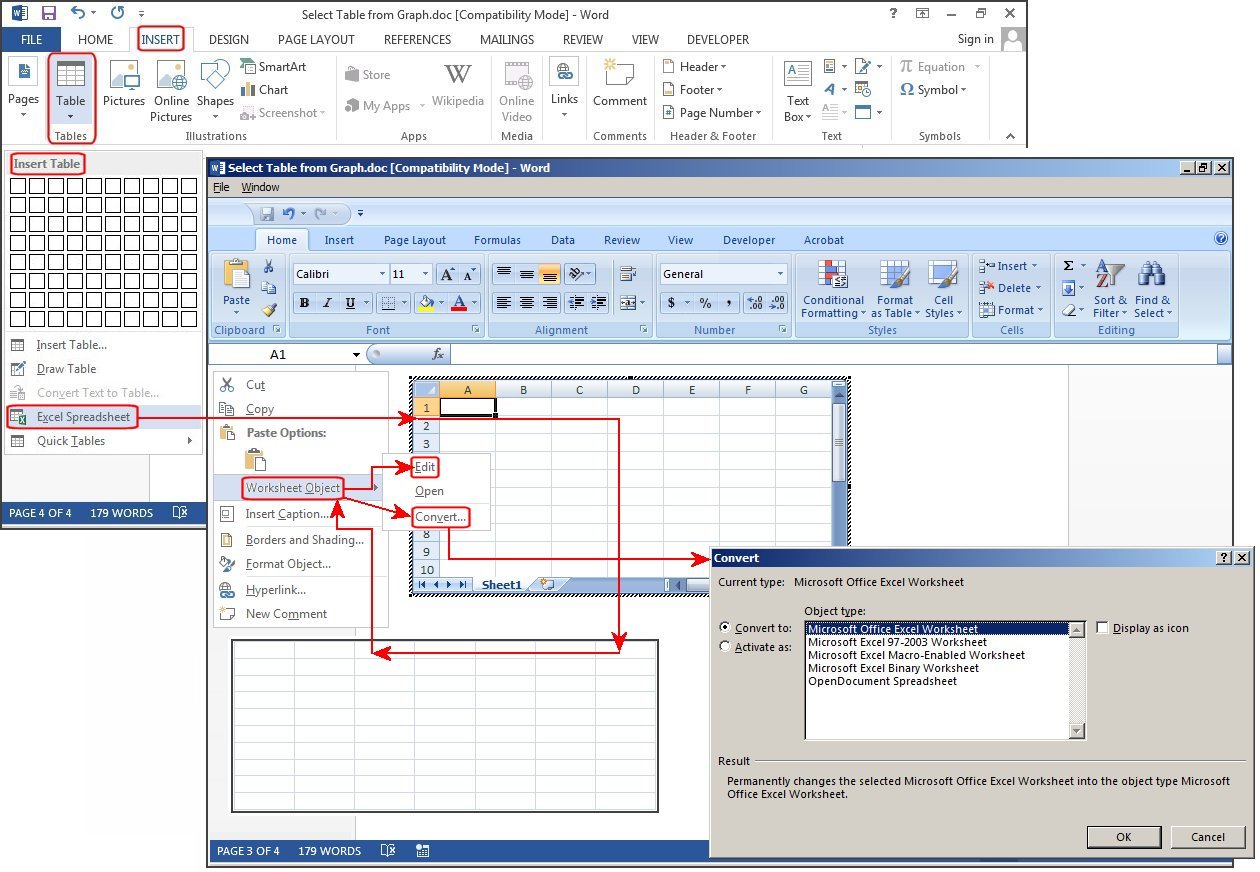Screen dimensions: 1260x872
Task: Select Cell Styles in the Excel ribbon
Action: click(x=943, y=290)
